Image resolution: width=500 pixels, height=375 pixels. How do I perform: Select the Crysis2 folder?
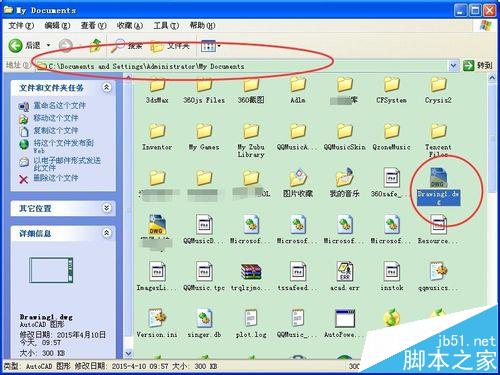(x=438, y=90)
